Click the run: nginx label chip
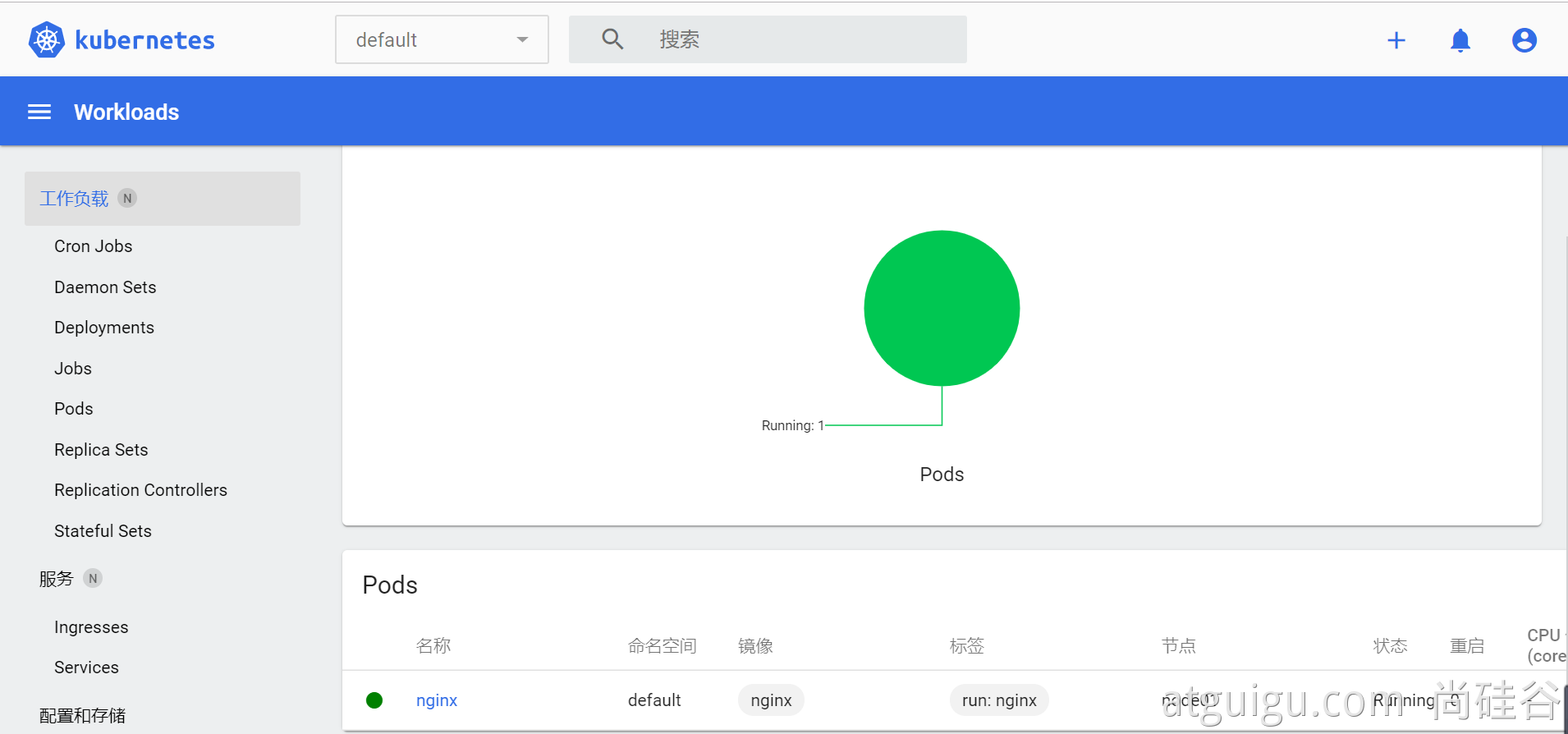Screen dimensions: 1568x734 coord(999,700)
